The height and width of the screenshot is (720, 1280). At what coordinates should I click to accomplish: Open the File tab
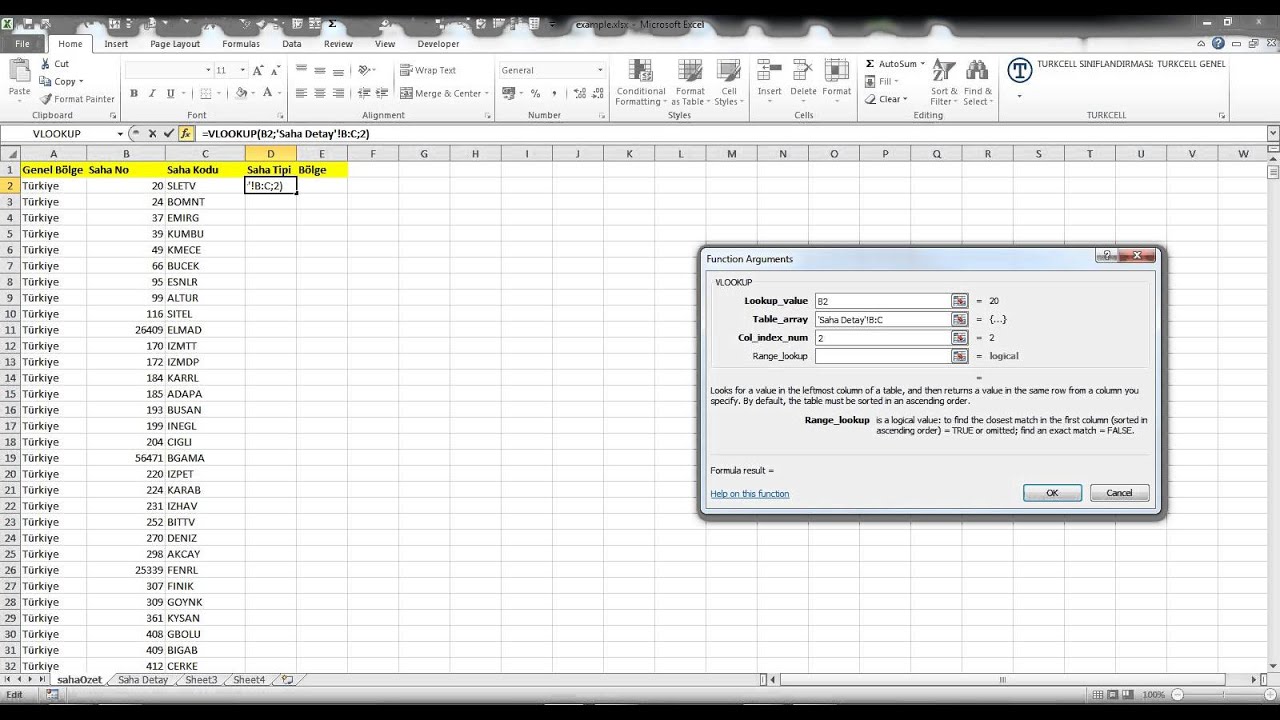point(22,44)
